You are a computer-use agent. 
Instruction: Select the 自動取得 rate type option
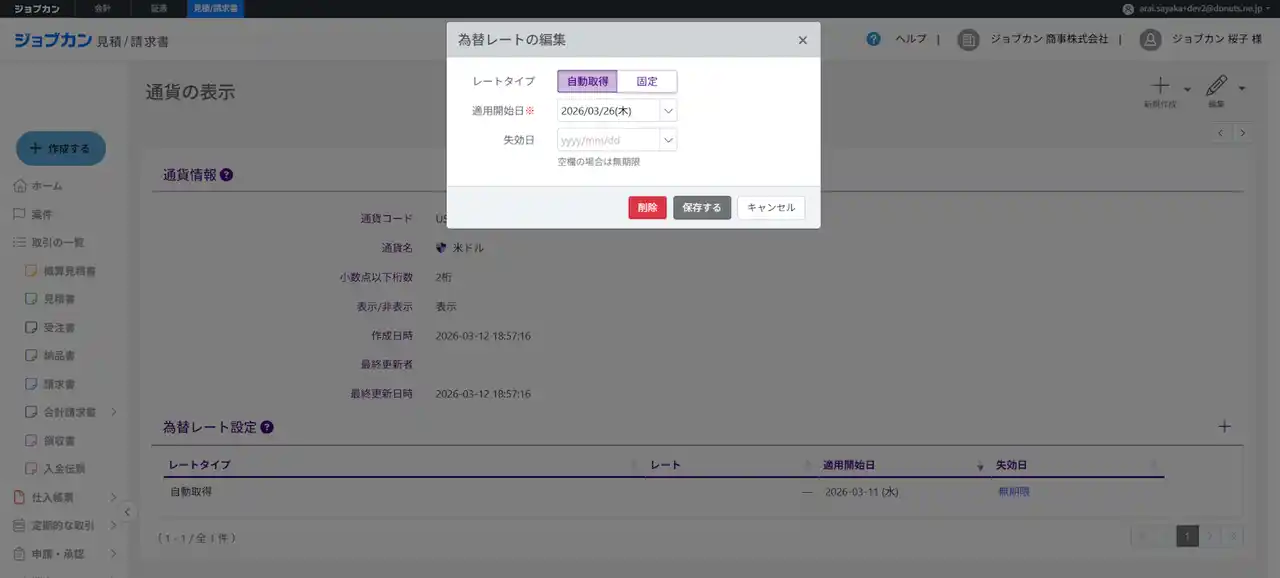pos(587,82)
